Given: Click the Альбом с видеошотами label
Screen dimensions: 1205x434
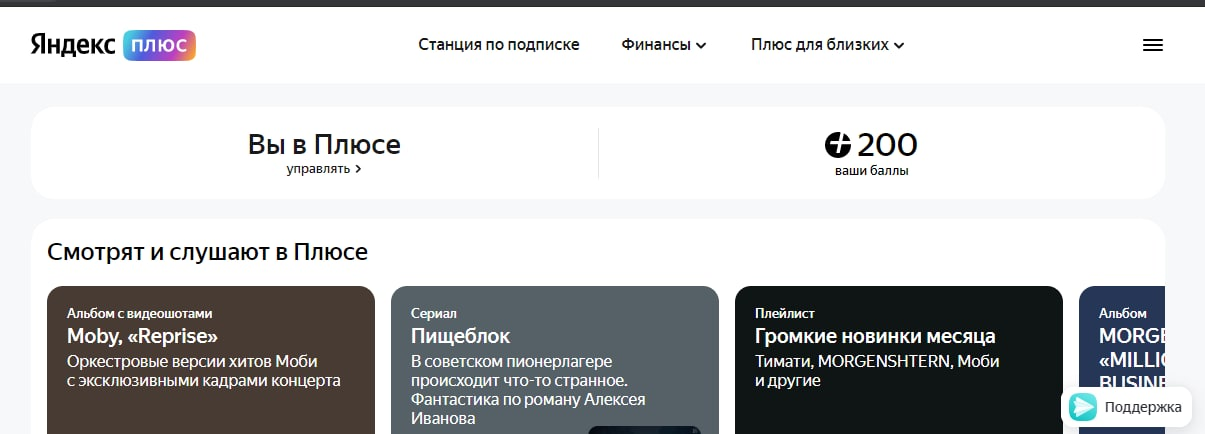Looking at the screenshot, I should pos(139,313).
